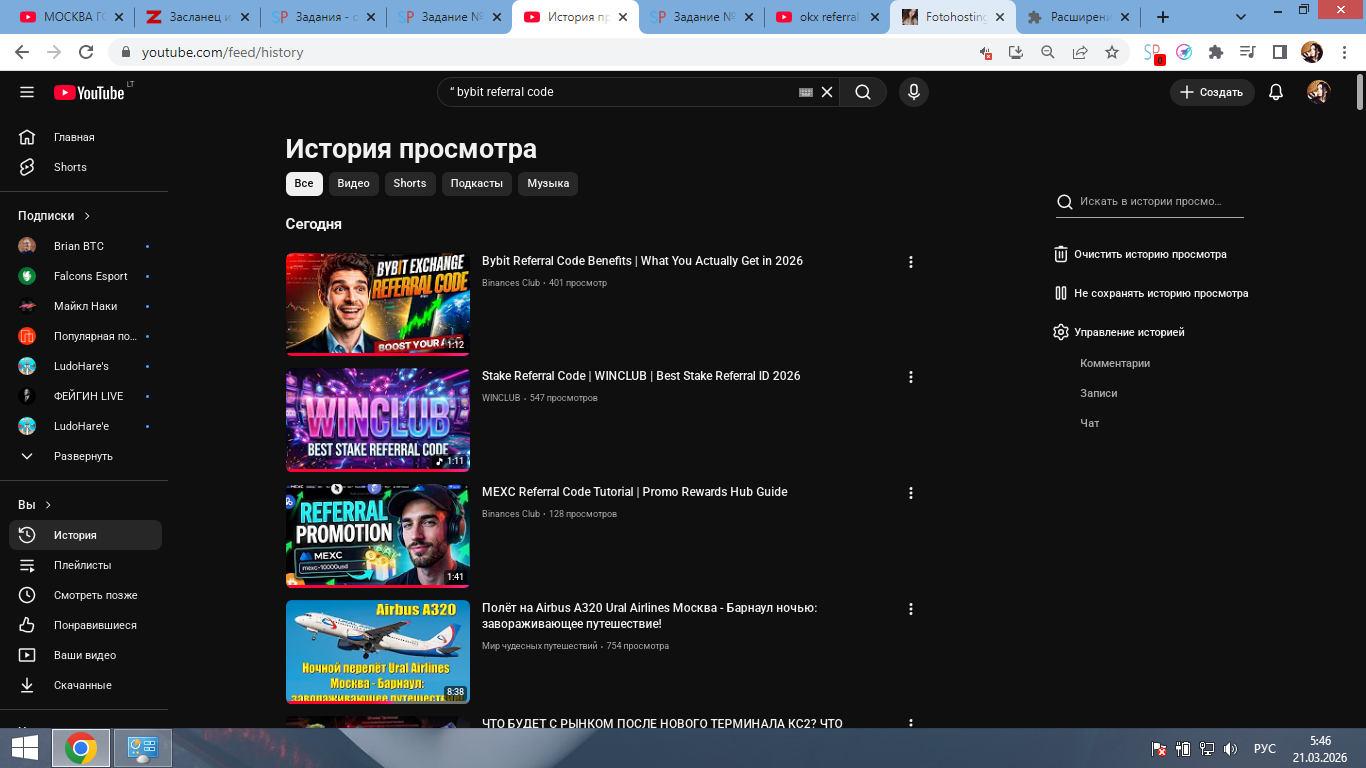
Task: Switch to the okx referral tab
Action: click(826, 17)
